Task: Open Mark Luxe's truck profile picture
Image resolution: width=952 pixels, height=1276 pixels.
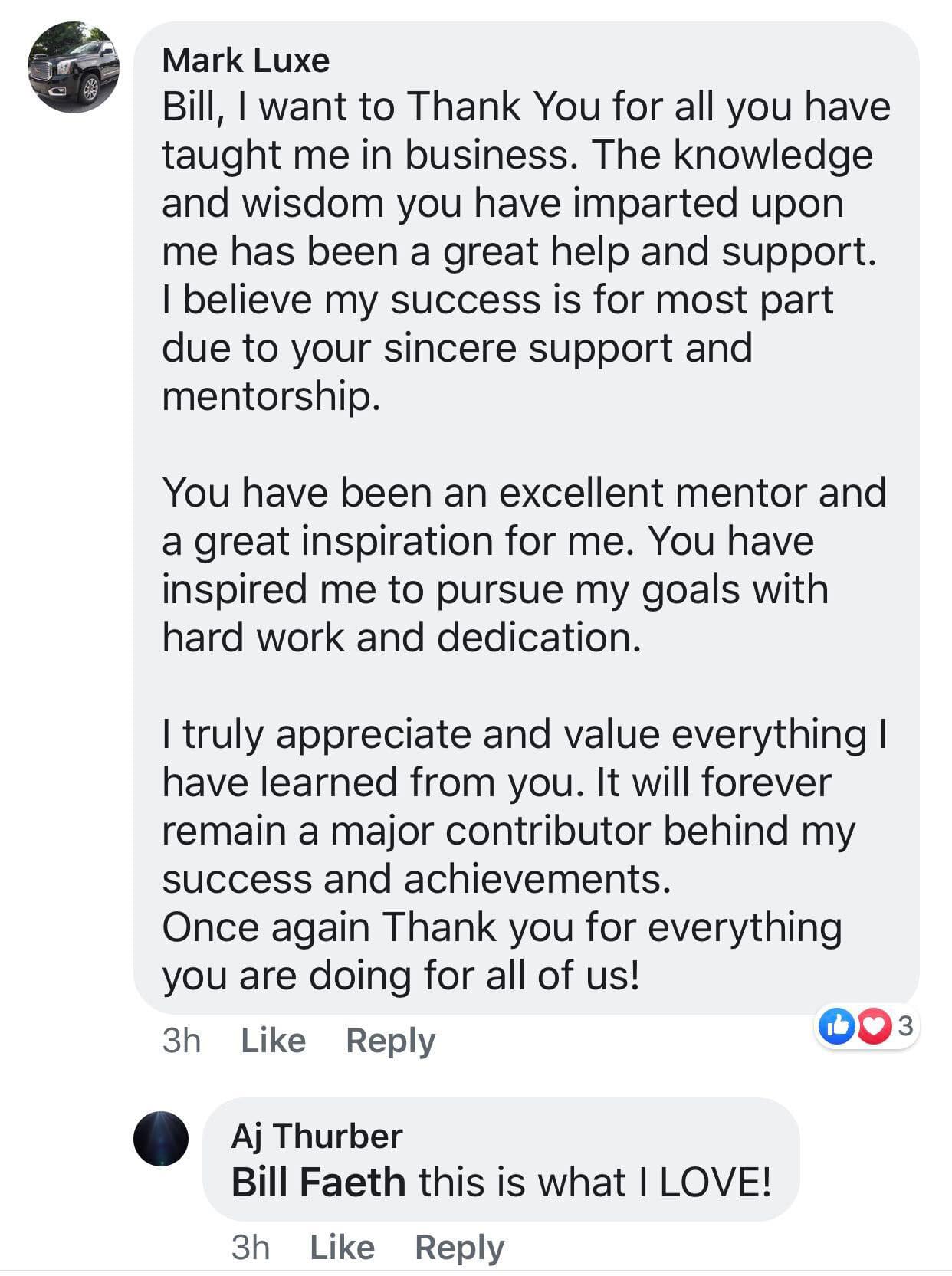Action: [74, 67]
